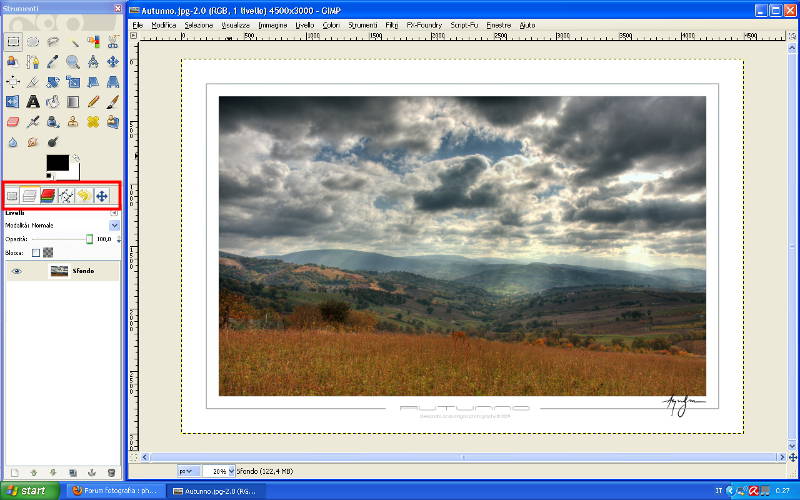
Task: Select the Paintbrush tool
Action: [x=113, y=102]
